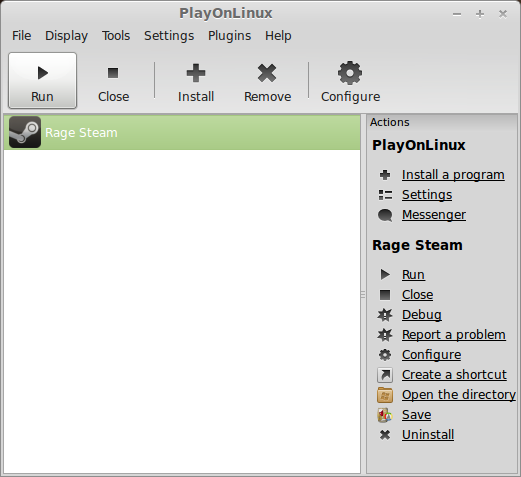Click the Install plus icon in toolbar
521x477 pixels.
click(196, 73)
